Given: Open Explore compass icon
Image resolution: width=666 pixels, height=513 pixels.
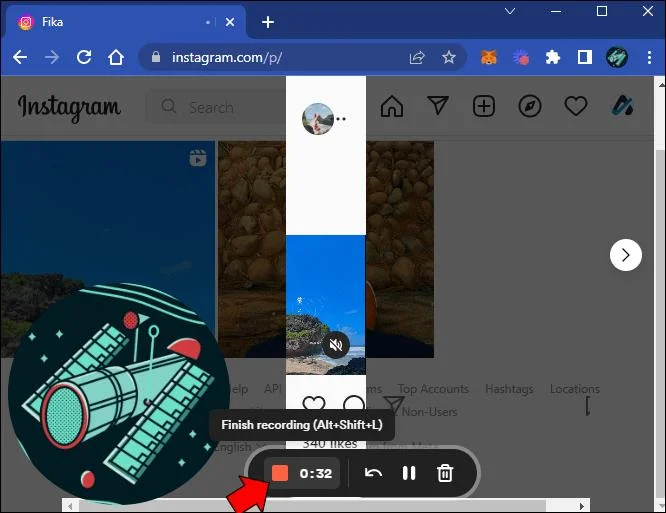Looking at the screenshot, I should (530, 106).
